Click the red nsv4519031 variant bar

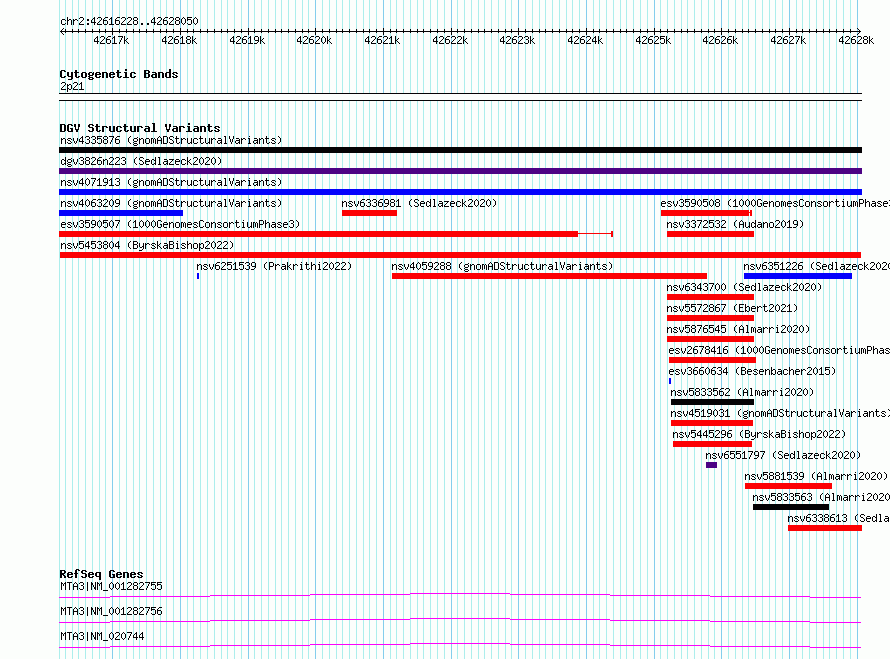point(712,423)
